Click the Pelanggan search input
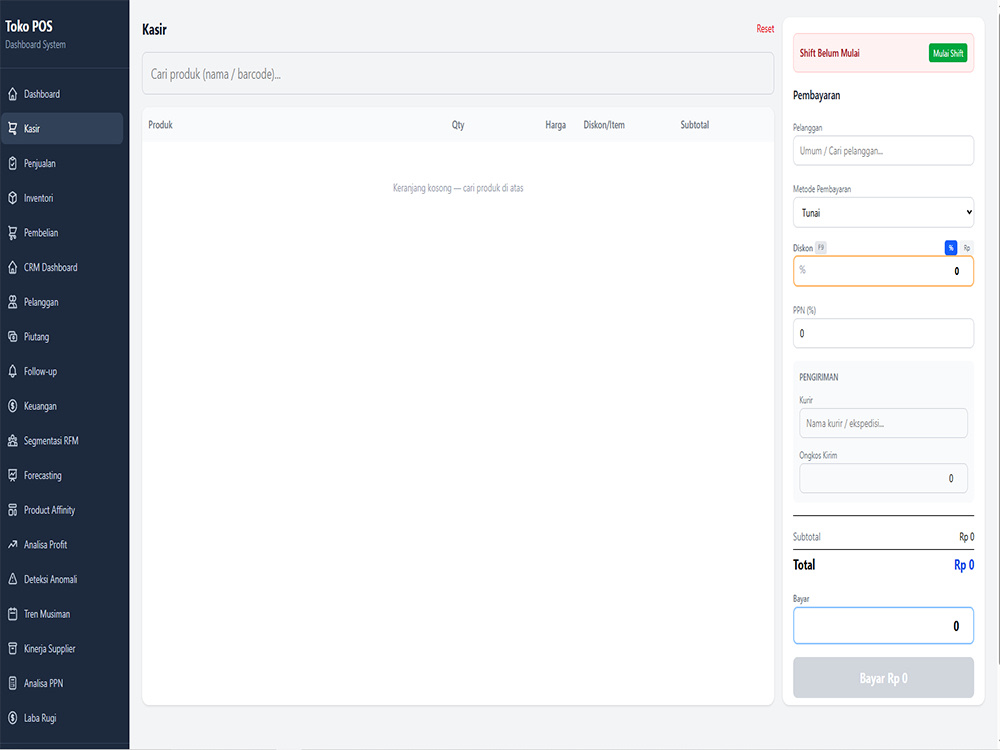This screenshot has width=1000, height=750. [883, 151]
